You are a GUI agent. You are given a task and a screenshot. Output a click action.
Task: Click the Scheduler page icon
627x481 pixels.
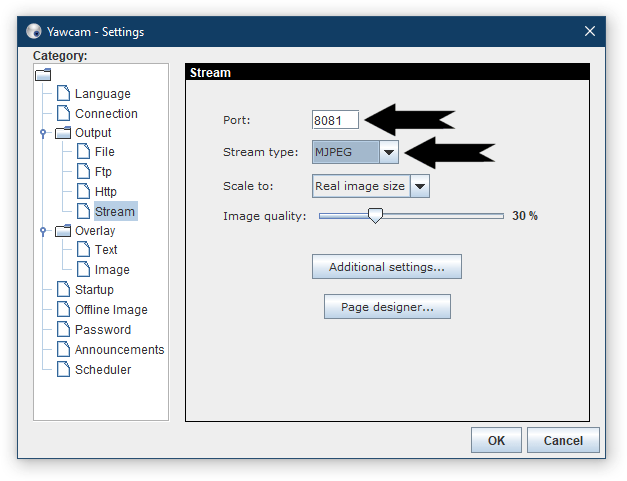63,369
